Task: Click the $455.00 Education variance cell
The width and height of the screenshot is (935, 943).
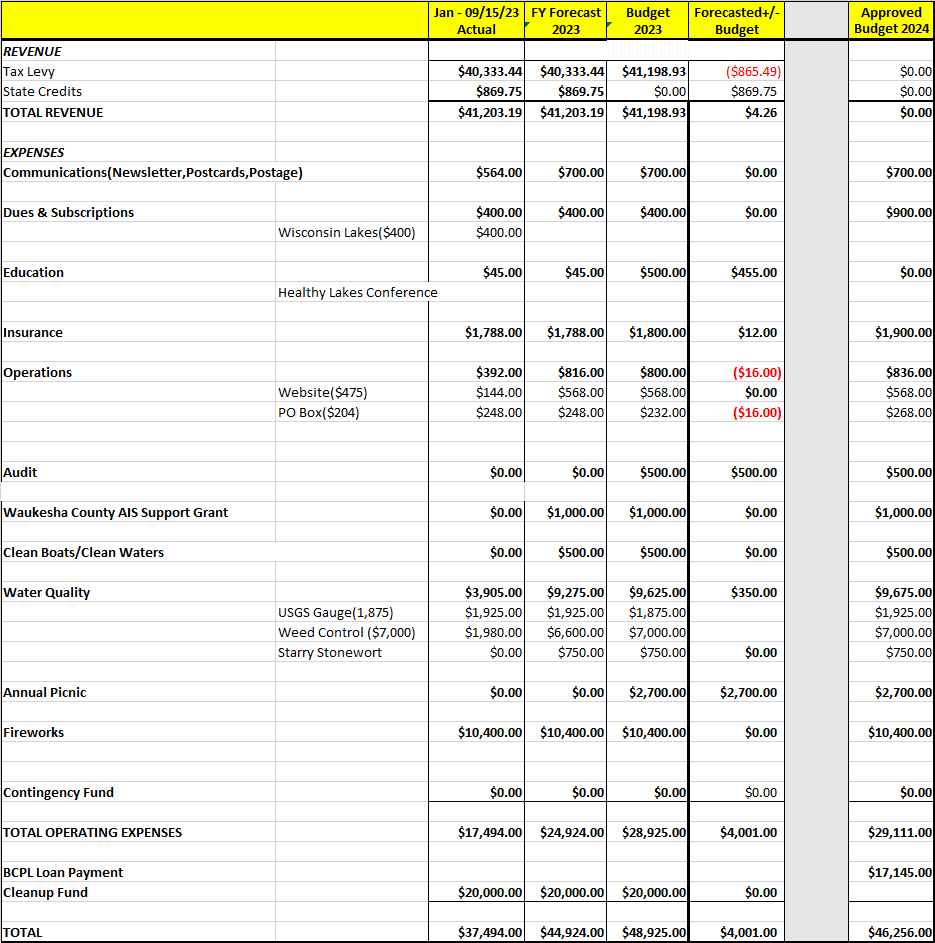Action: 754,272
